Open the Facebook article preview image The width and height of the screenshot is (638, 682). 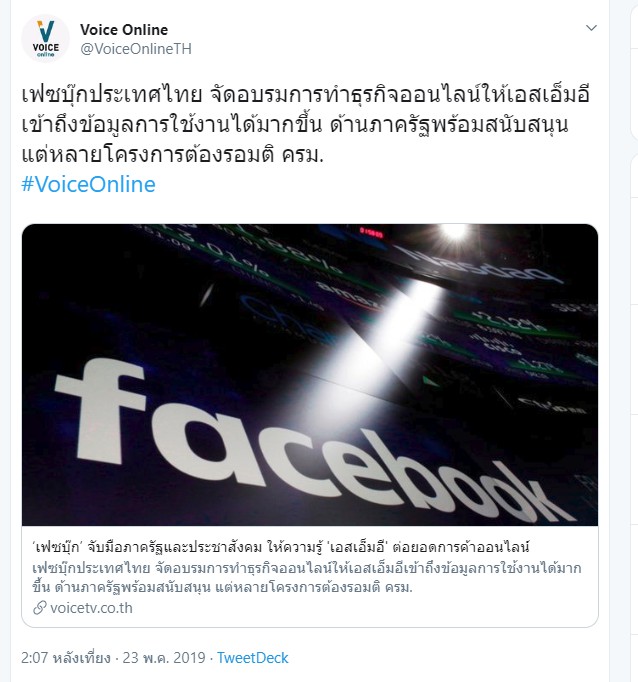click(310, 375)
